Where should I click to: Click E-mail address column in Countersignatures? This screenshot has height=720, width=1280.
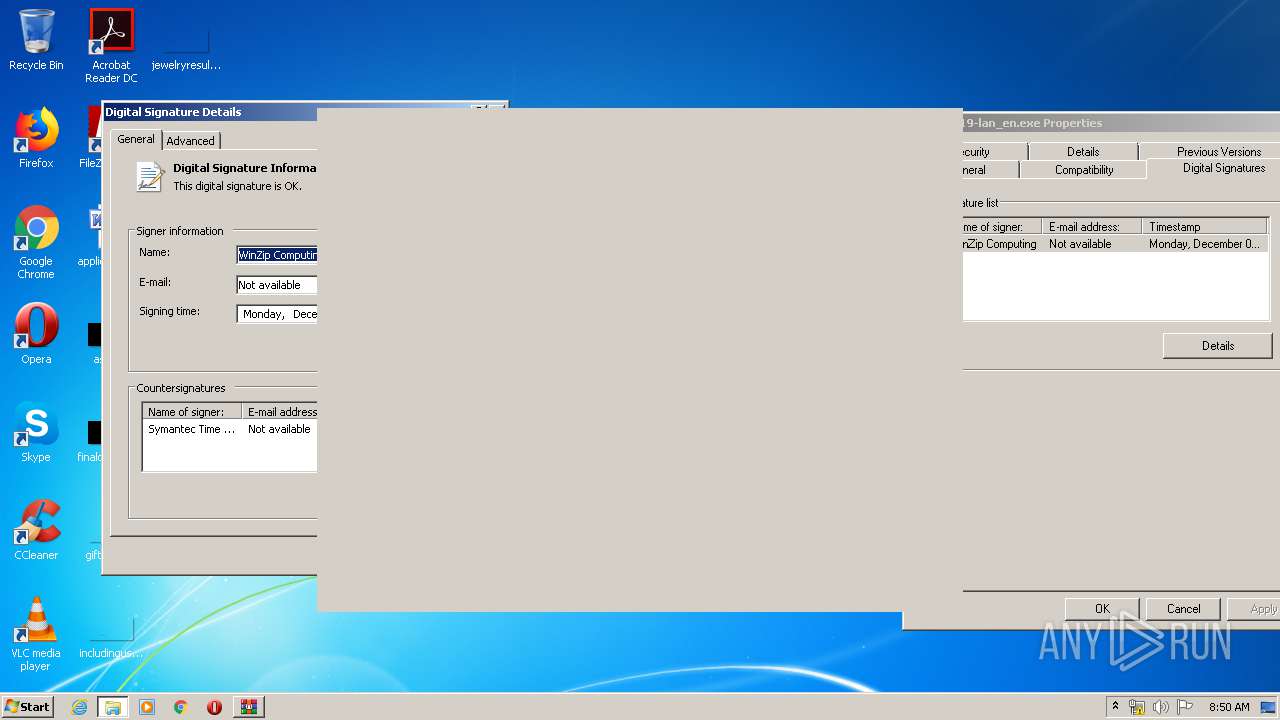click(x=280, y=412)
